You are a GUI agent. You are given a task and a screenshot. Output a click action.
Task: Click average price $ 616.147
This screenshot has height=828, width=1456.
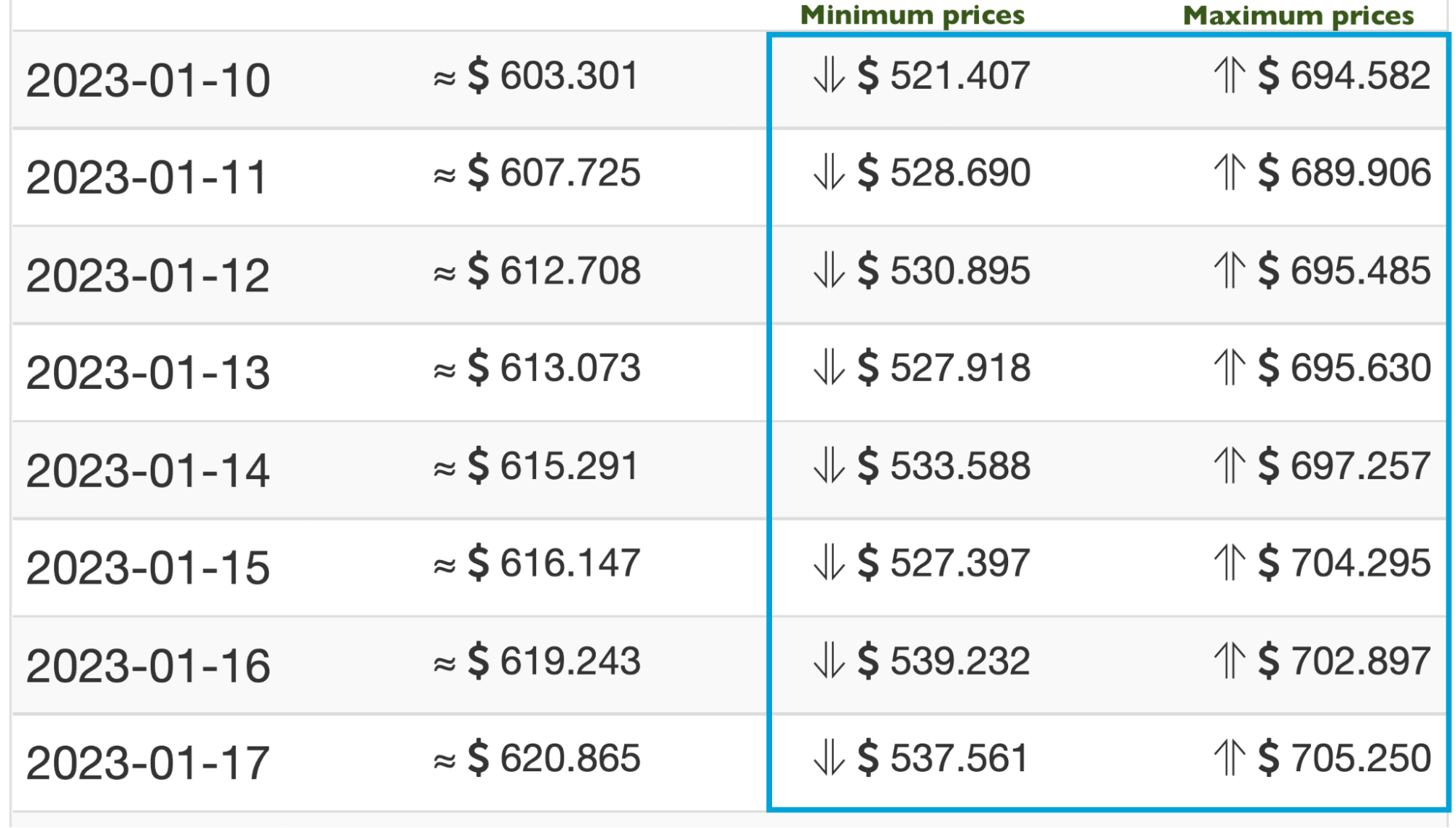coord(537,563)
